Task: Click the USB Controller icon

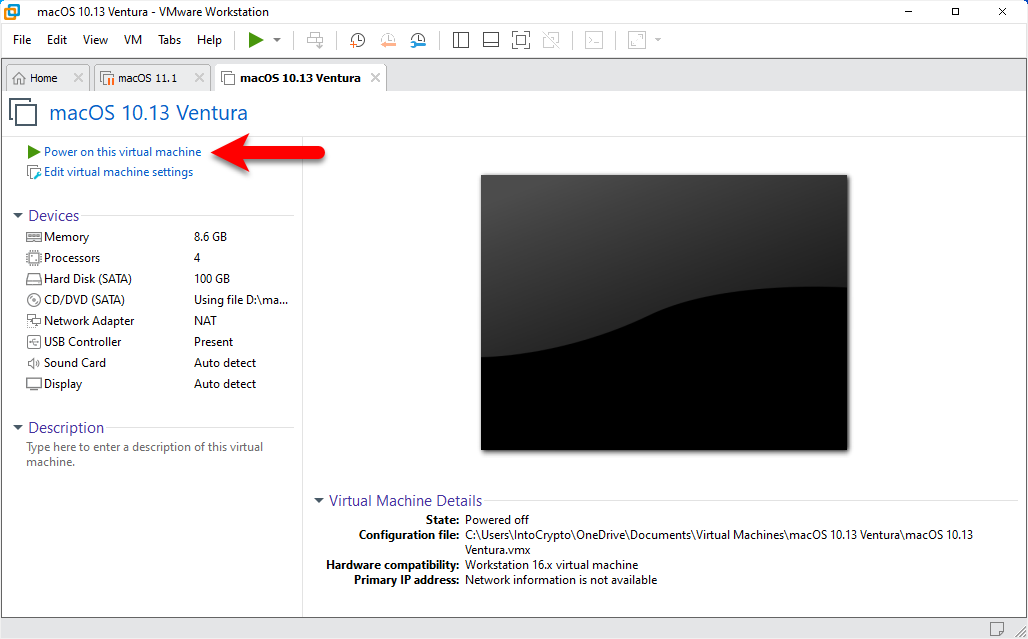Action: pos(33,341)
